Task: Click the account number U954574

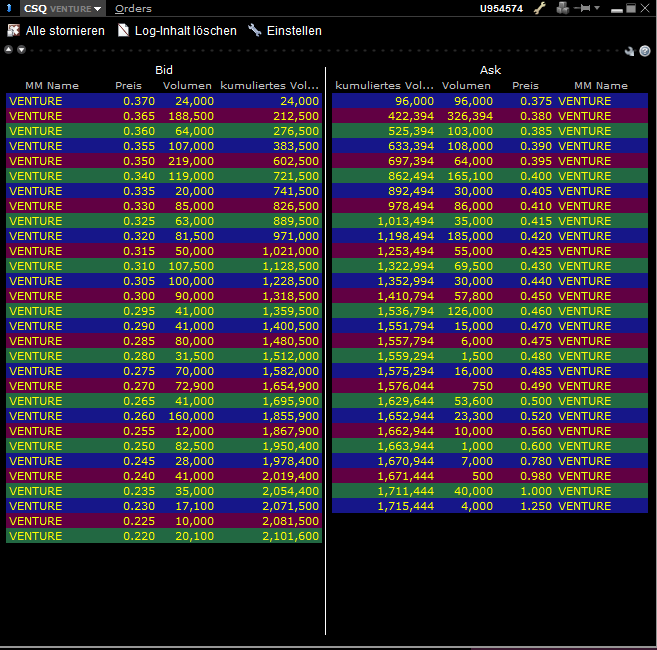Action: [499, 8]
